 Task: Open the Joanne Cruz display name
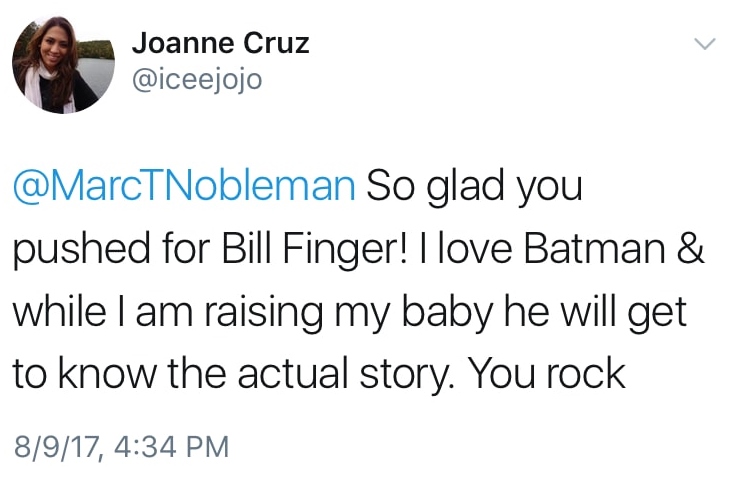[x=220, y=44]
